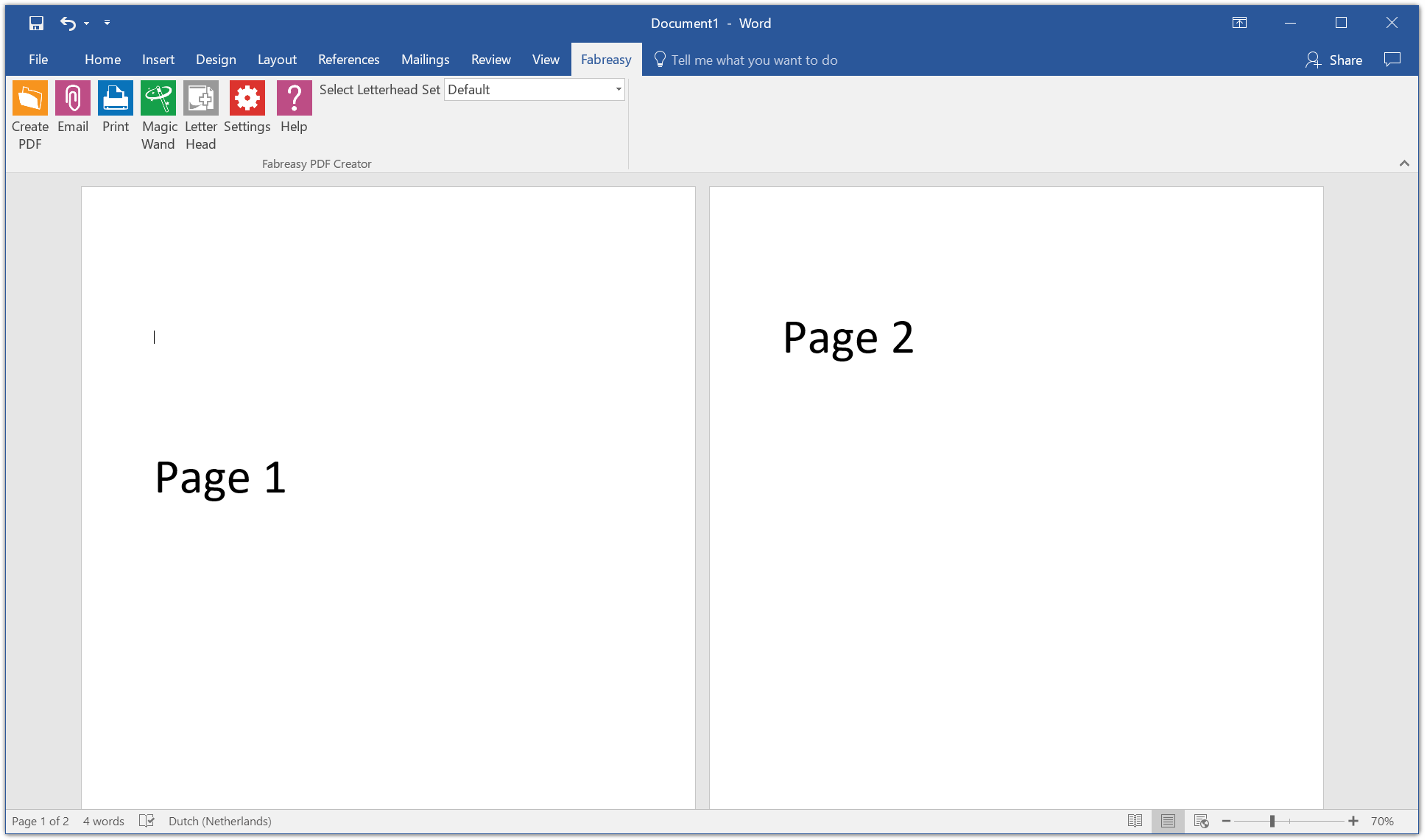The height and width of the screenshot is (840, 1427).
Task: Click the zoom slider handle
Action: (x=1272, y=821)
